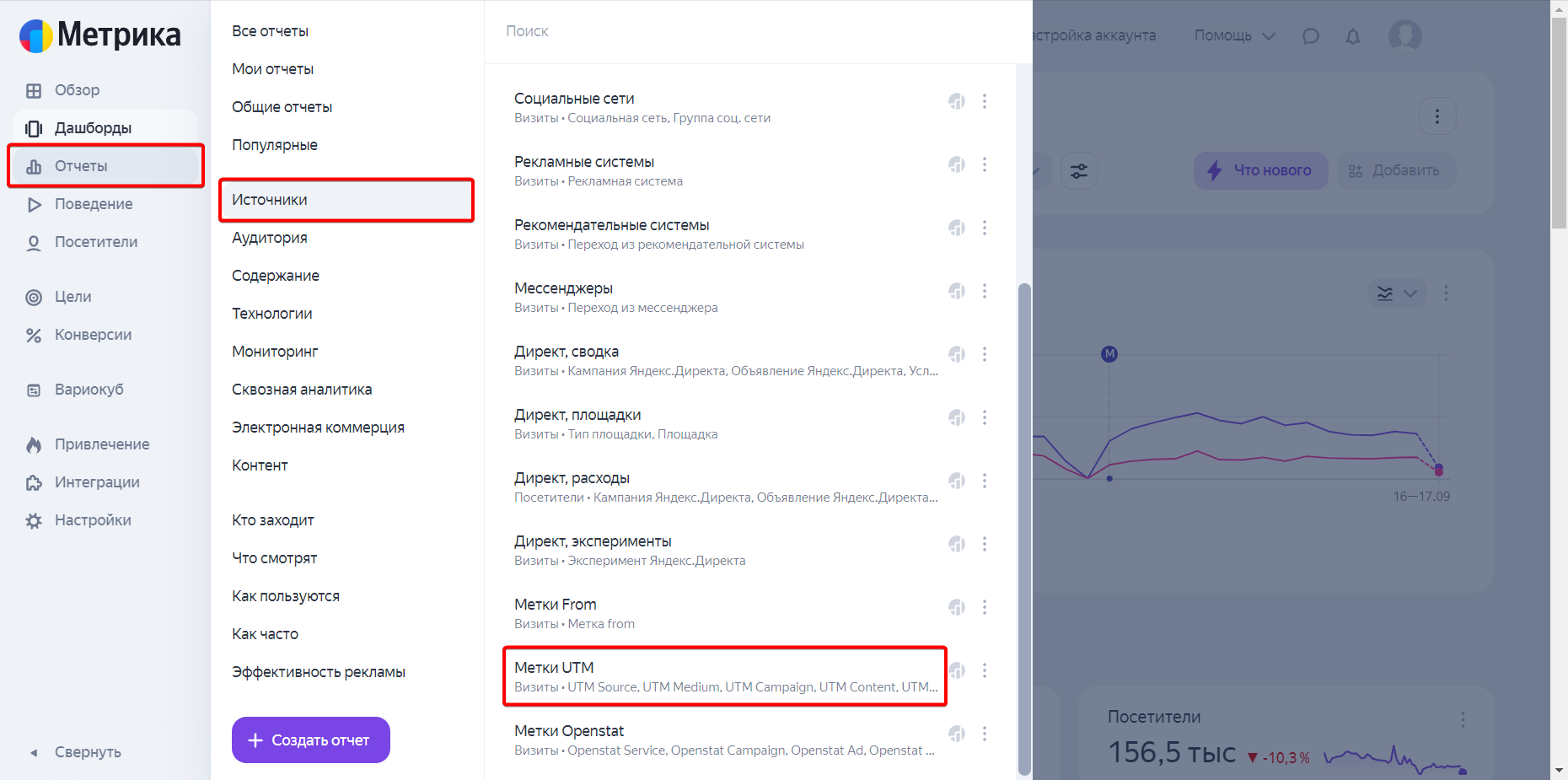Click the user profile avatar

(x=1404, y=35)
